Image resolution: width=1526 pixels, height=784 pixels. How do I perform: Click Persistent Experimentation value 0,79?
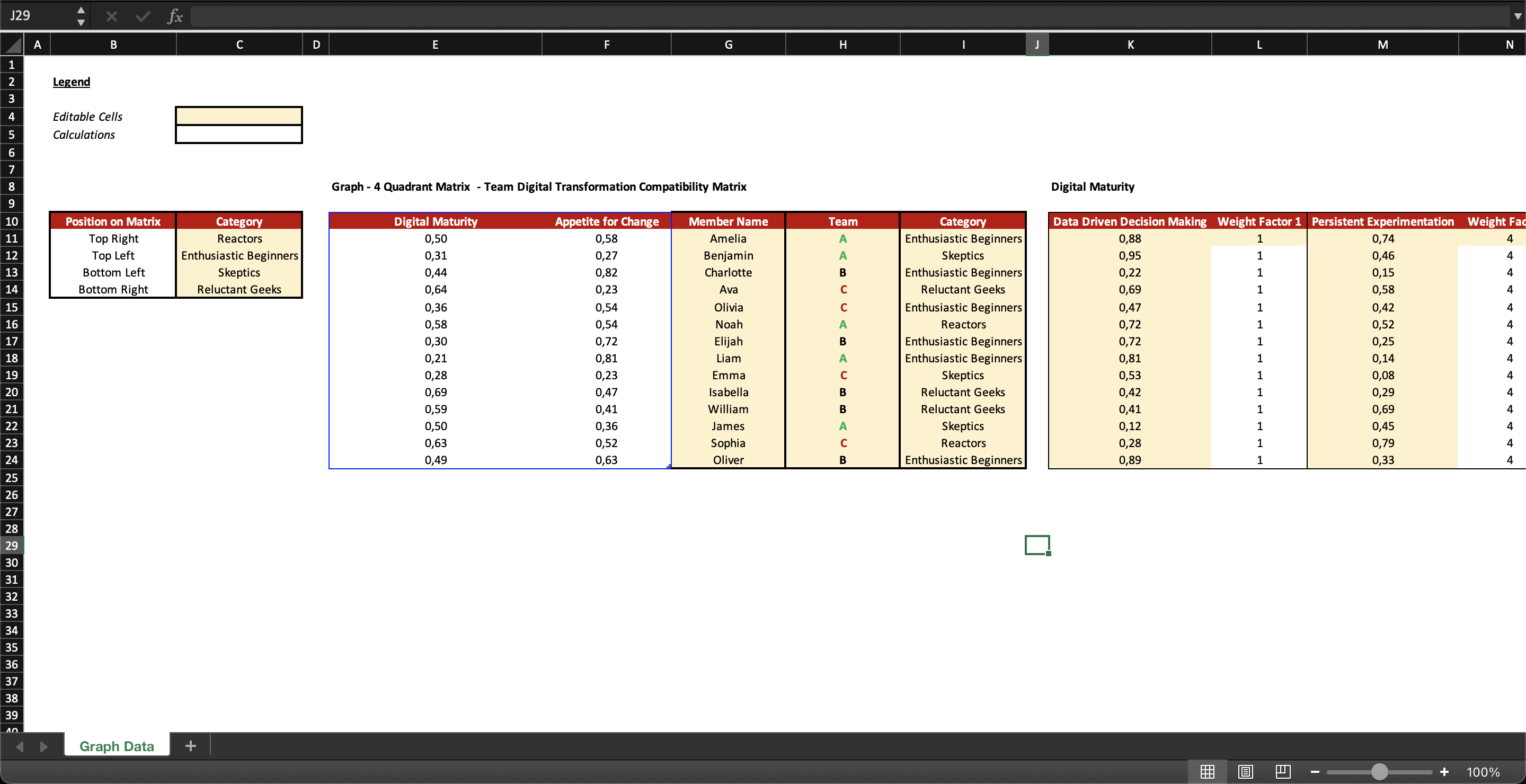[x=1382, y=443]
